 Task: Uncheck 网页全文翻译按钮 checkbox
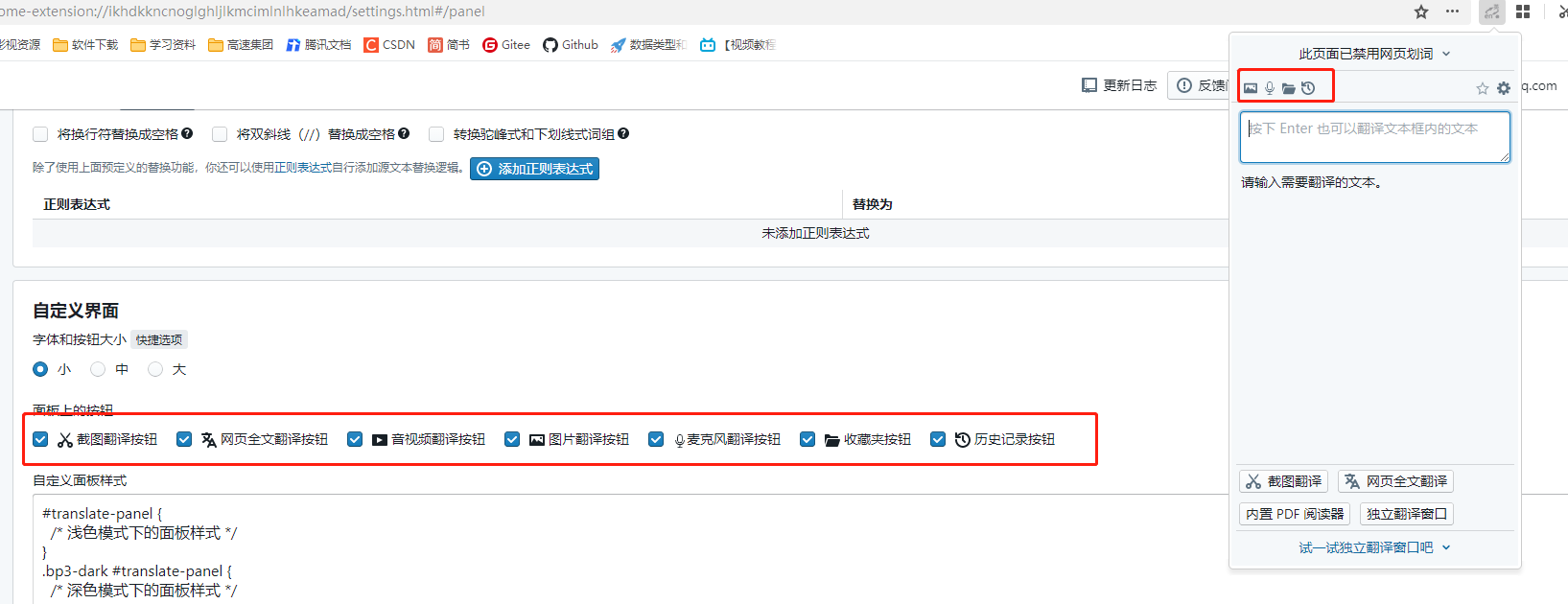[184, 439]
